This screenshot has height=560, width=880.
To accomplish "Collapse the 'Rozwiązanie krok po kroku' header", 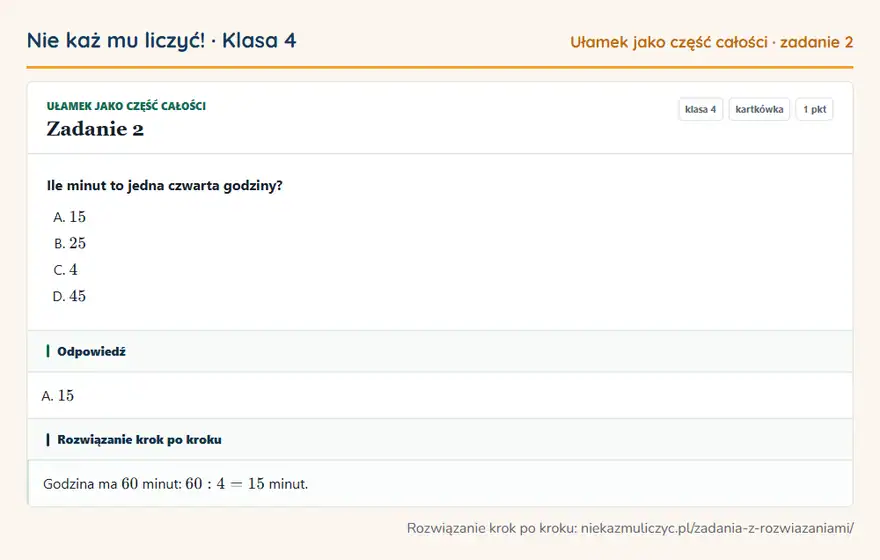I will click(x=440, y=439).
